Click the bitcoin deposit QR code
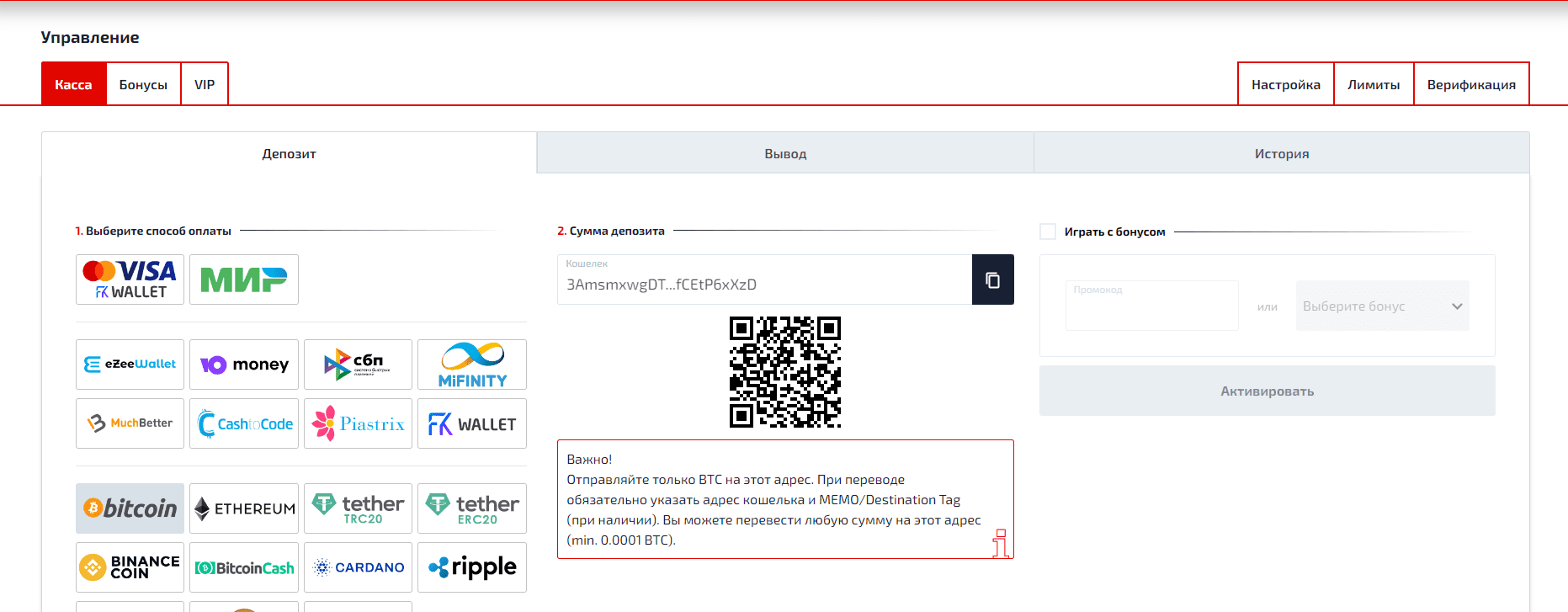The width and height of the screenshot is (1568, 612). (785, 372)
